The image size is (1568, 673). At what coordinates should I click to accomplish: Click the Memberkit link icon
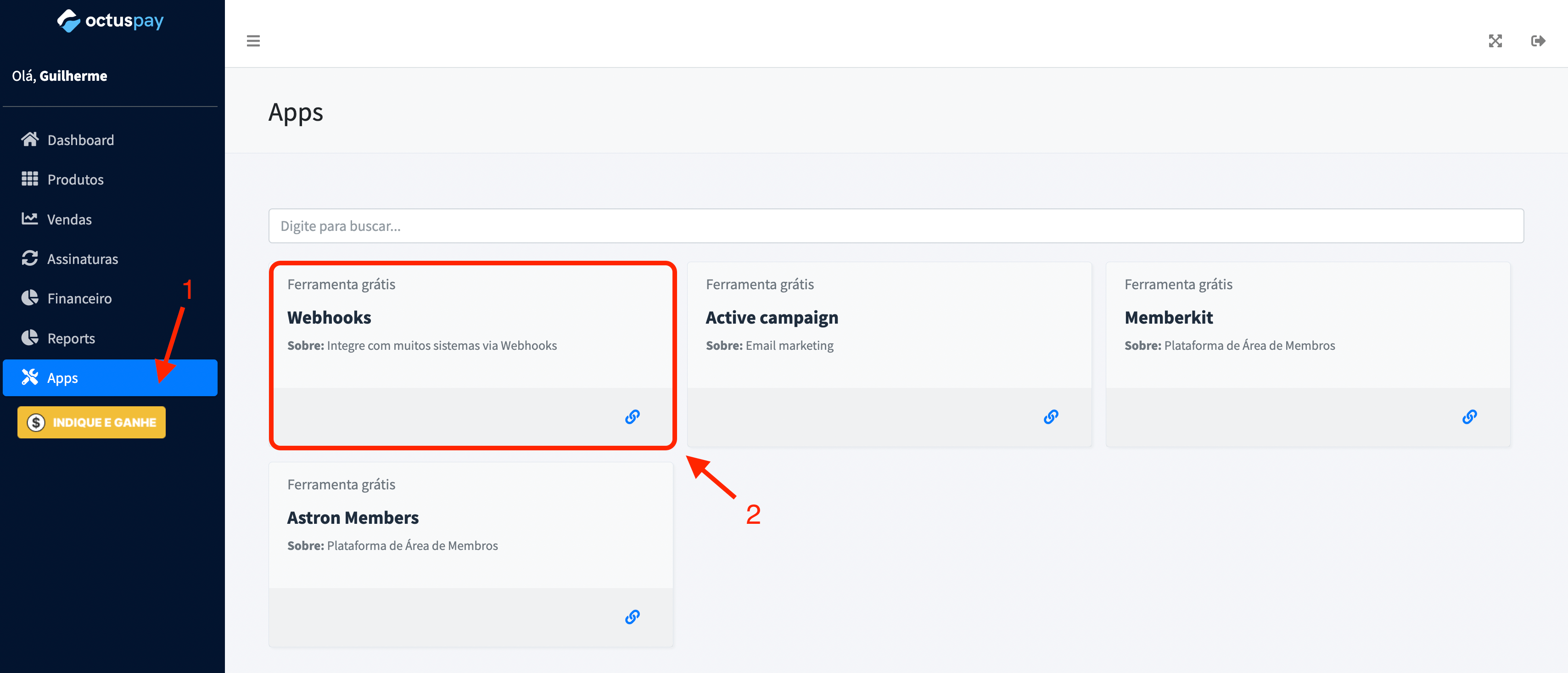pyautogui.click(x=1471, y=417)
